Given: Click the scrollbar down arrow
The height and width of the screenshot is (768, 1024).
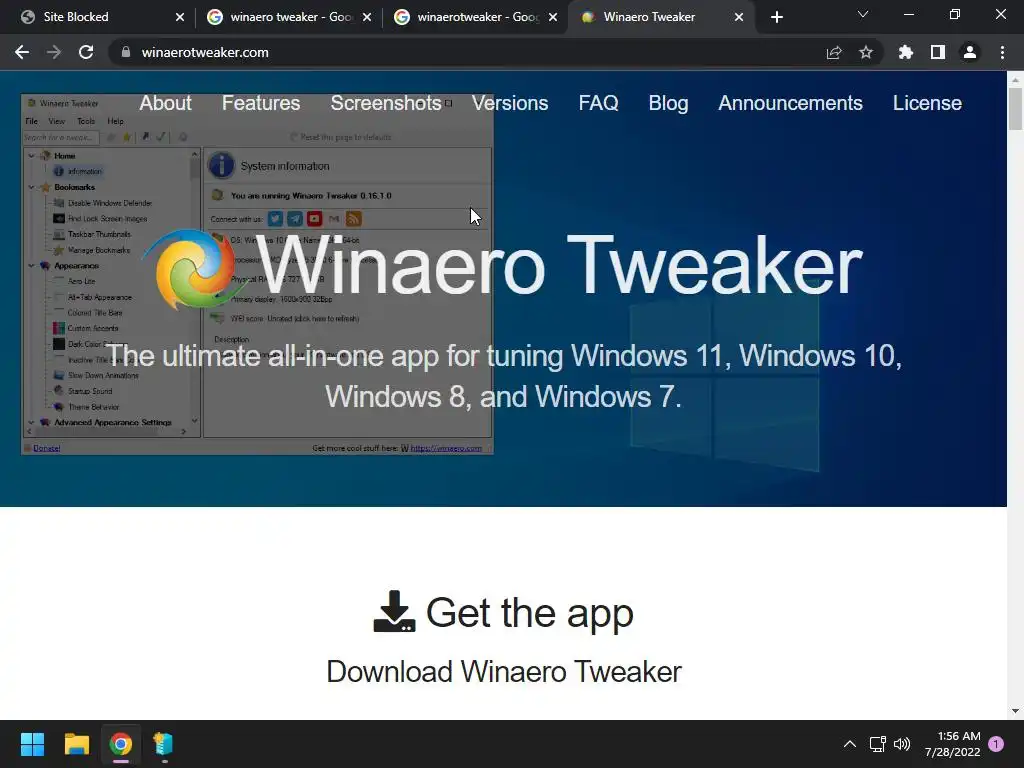Looking at the screenshot, I should pos(1016,711).
